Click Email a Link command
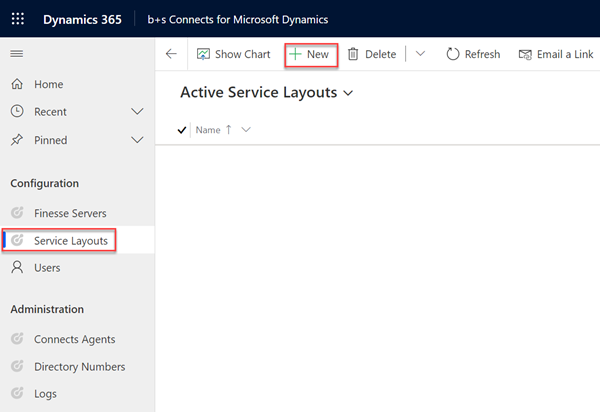The width and height of the screenshot is (600, 412). coord(556,54)
